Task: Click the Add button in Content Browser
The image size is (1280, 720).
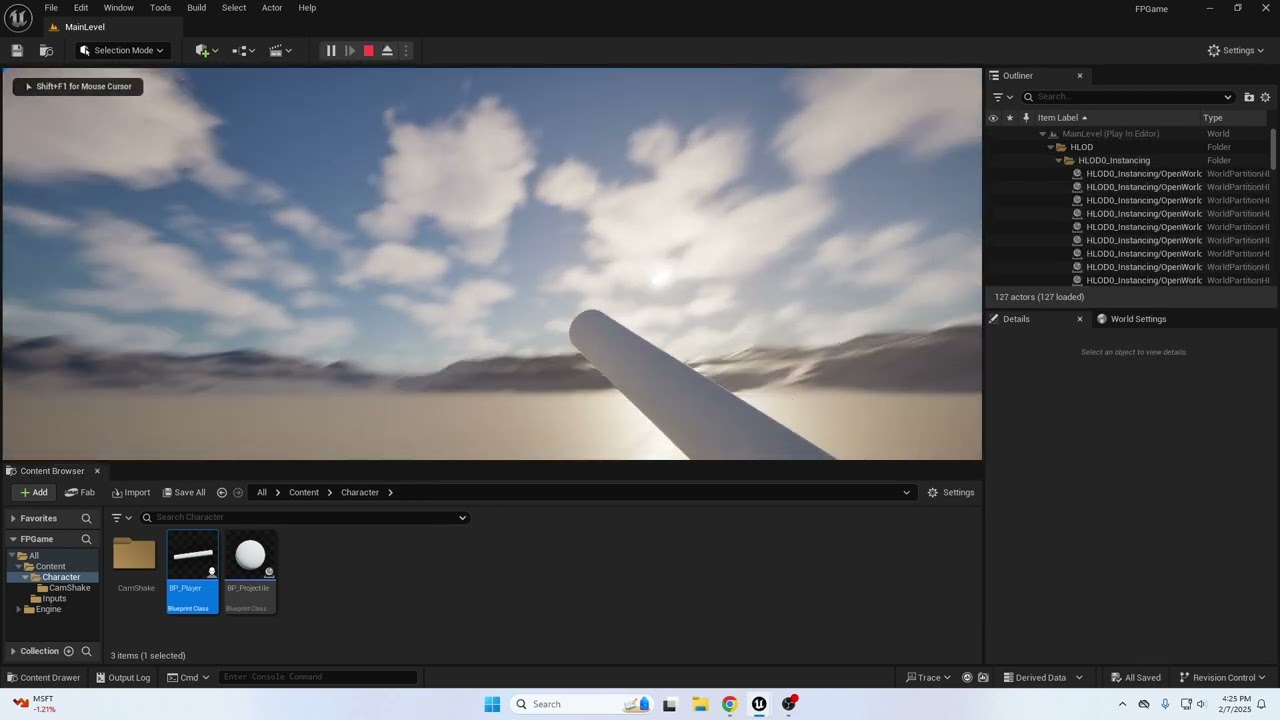Action: [33, 493]
